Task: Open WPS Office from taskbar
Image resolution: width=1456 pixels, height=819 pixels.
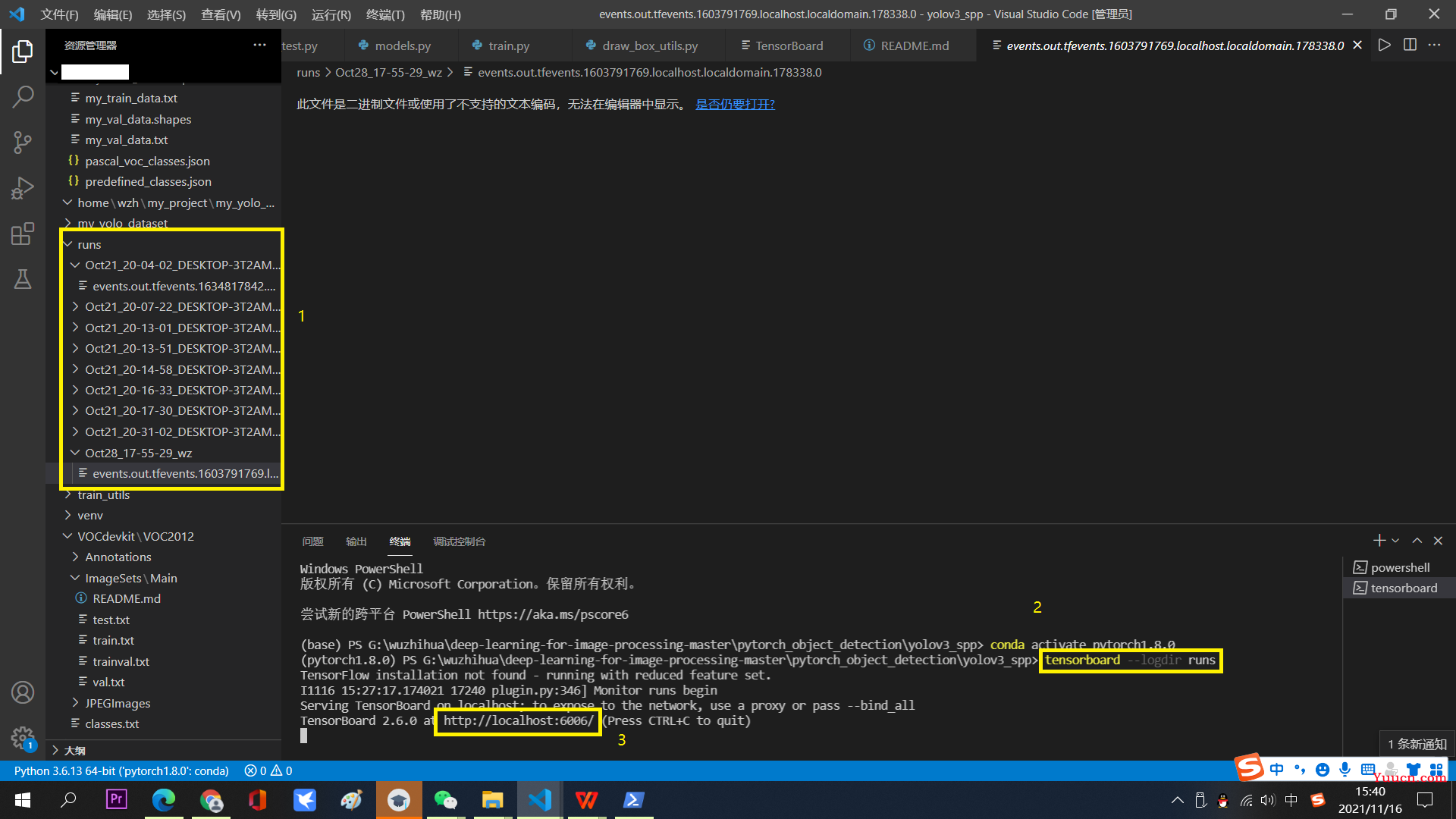Action: (x=586, y=800)
